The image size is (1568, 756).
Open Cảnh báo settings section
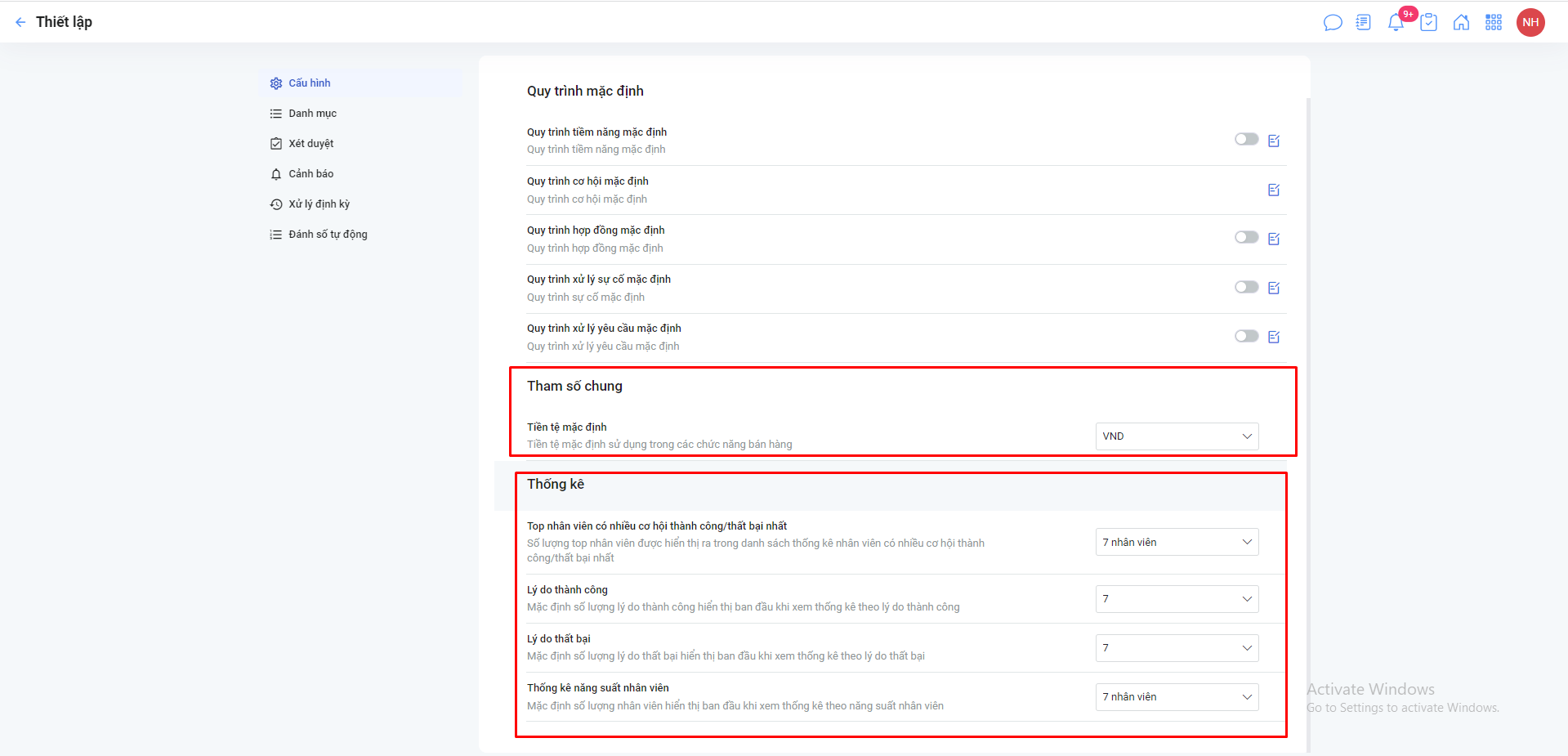coord(310,174)
